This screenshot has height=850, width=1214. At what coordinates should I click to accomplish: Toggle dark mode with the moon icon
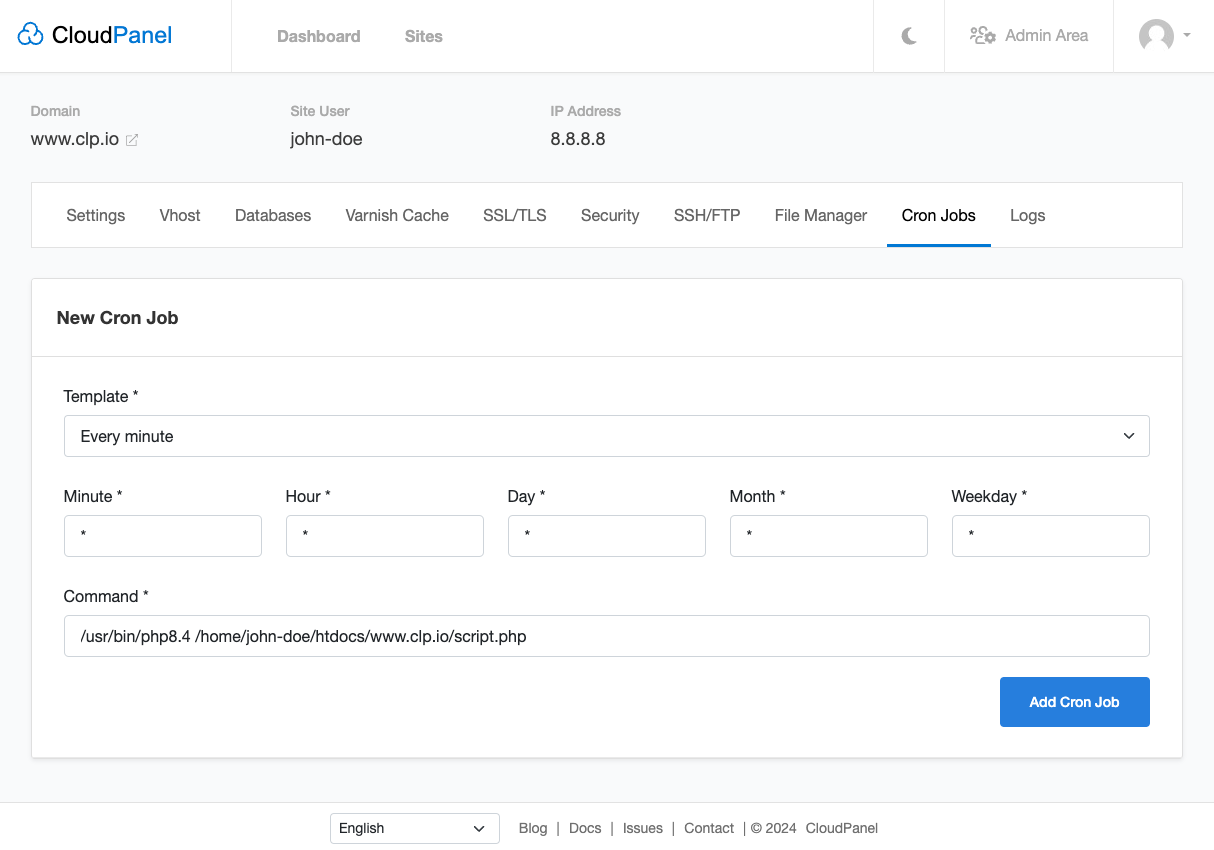[909, 36]
